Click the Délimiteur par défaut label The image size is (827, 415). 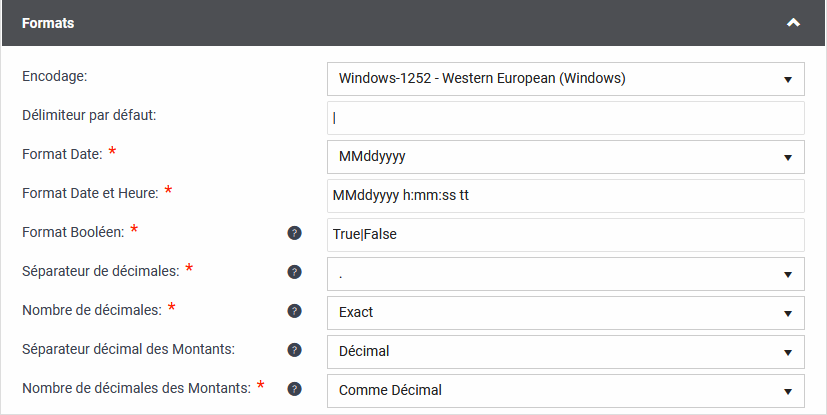point(89,115)
